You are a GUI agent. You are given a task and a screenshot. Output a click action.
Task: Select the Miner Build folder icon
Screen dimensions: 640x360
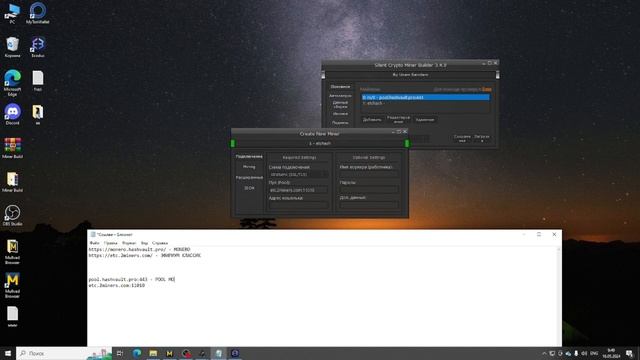tap(12, 182)
